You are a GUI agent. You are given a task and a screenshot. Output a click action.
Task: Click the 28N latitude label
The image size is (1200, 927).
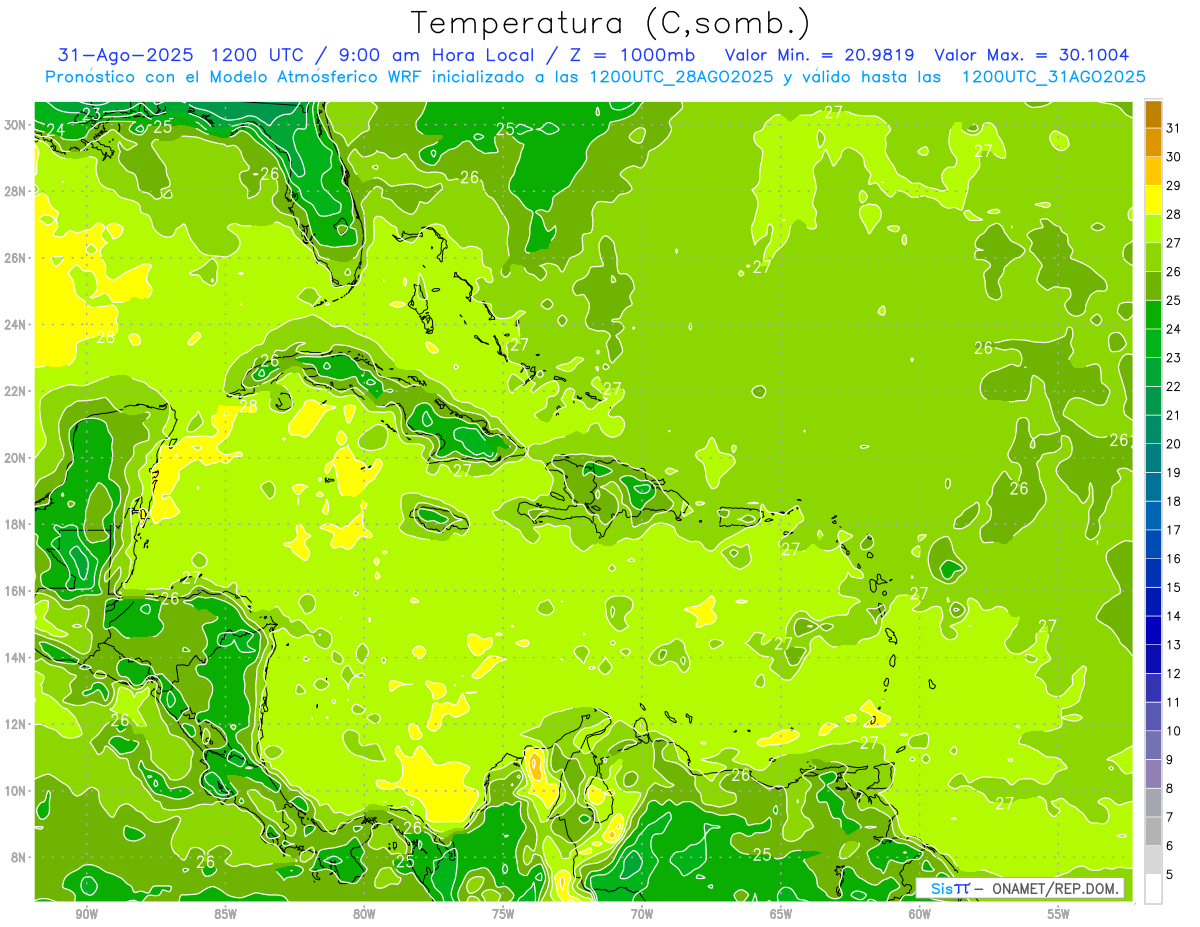pyautogui.click(x=15, y=191)
